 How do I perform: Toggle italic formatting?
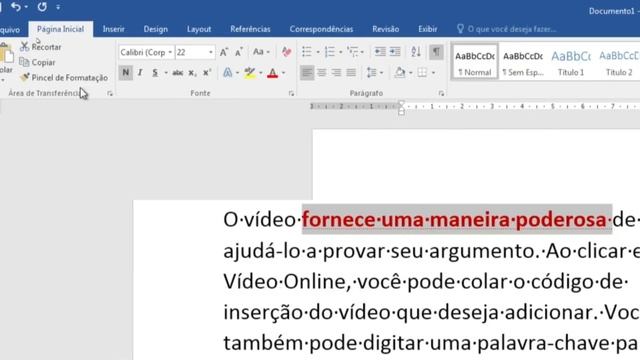tap(140, 73)
